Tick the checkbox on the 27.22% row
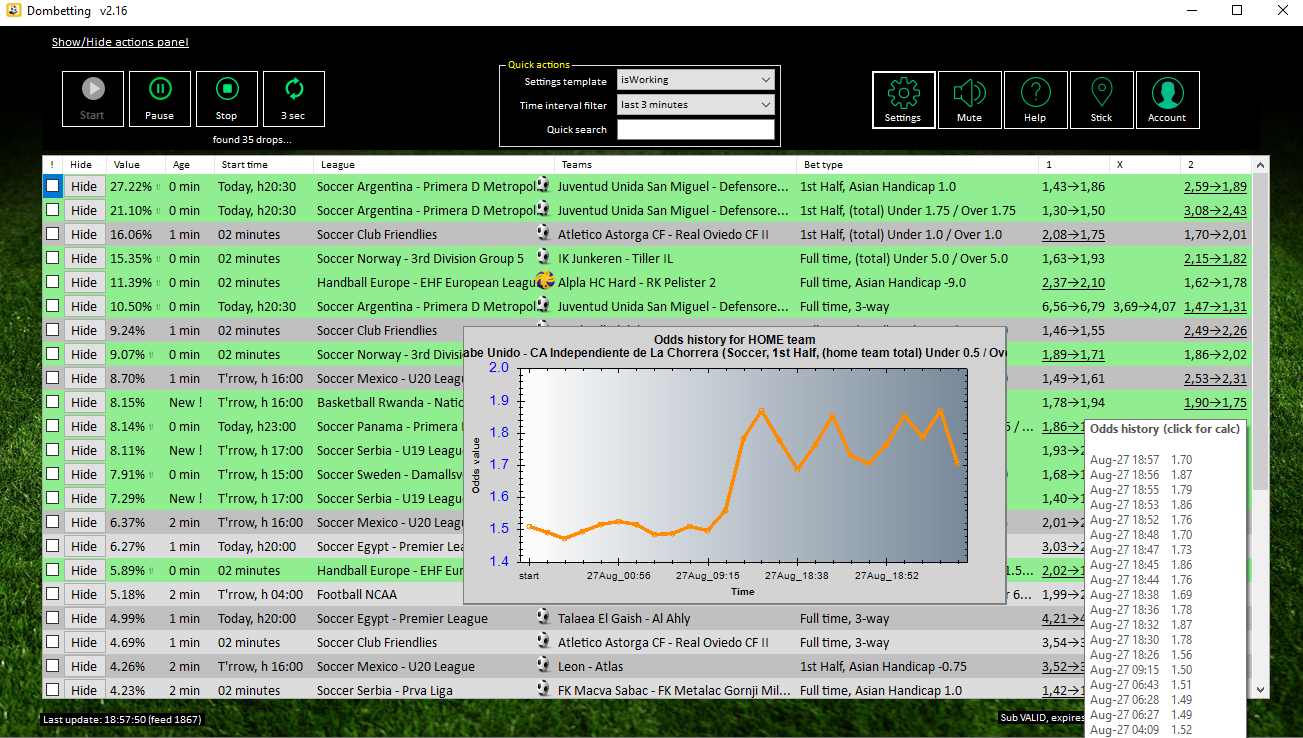 52,186
